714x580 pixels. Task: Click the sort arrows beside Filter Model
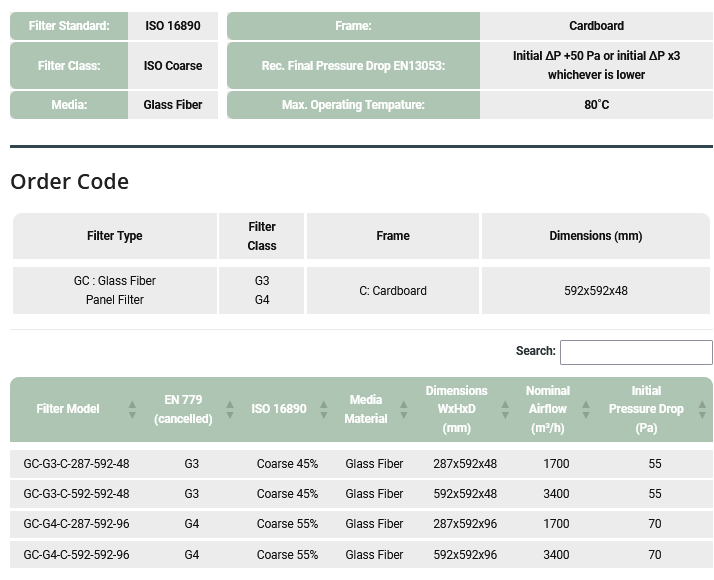132,410
